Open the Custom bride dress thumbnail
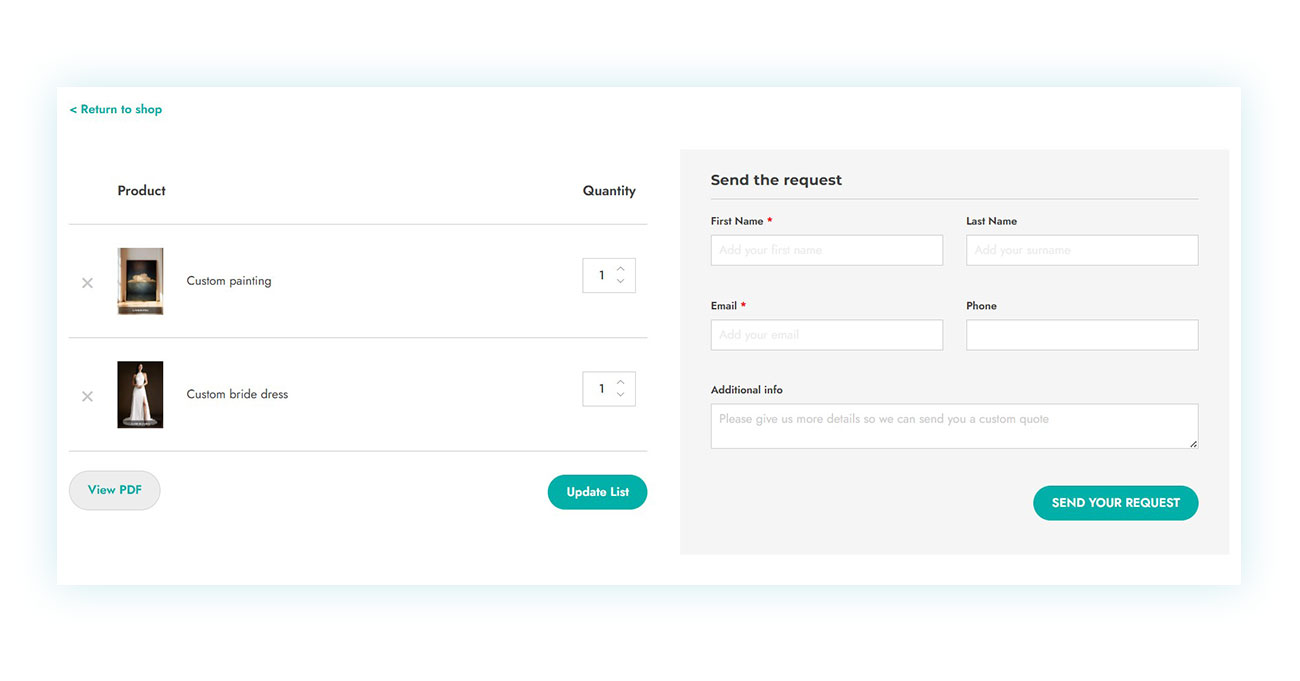The image size is (1300, 681). pos(140,394)
